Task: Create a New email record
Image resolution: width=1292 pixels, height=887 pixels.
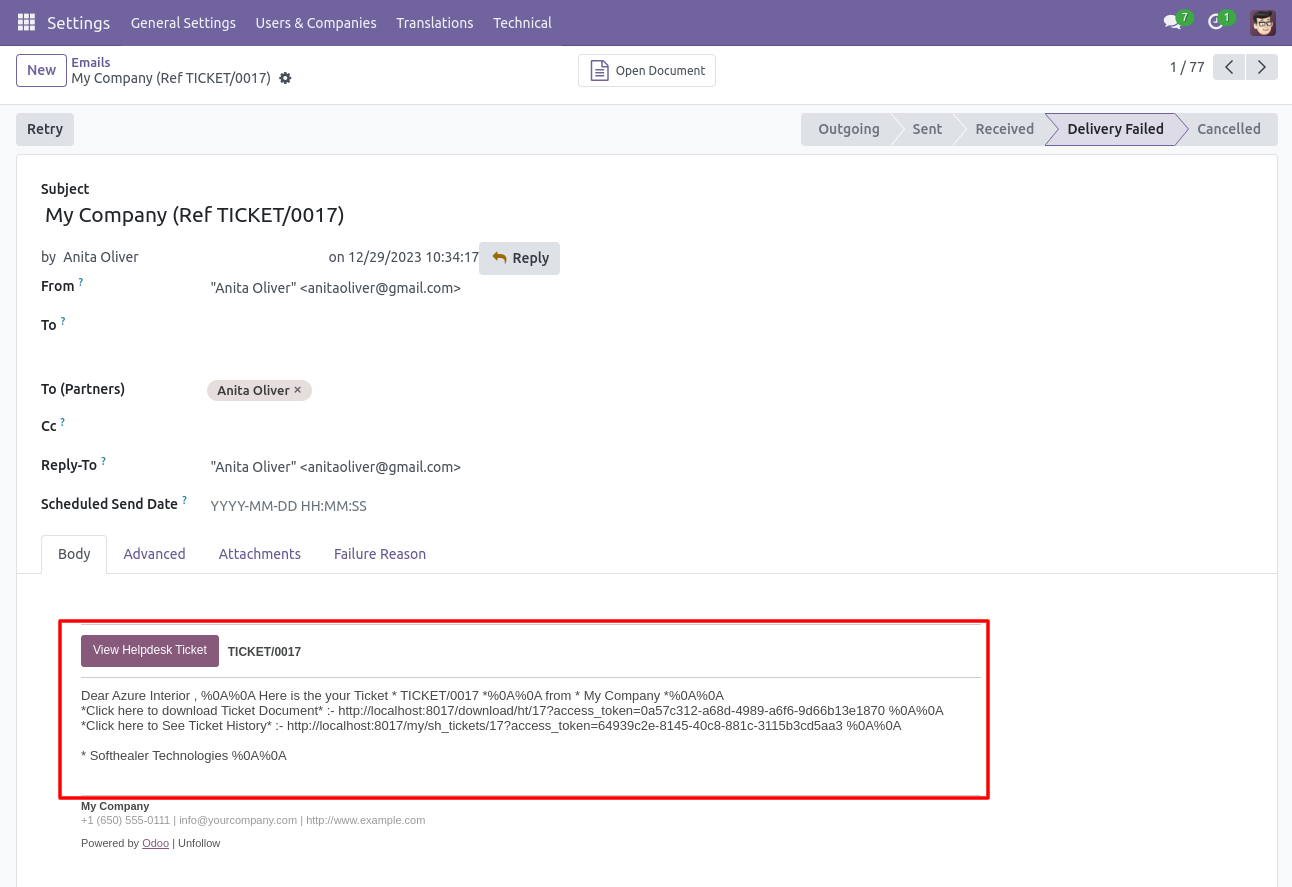Action: coord(41,70)
